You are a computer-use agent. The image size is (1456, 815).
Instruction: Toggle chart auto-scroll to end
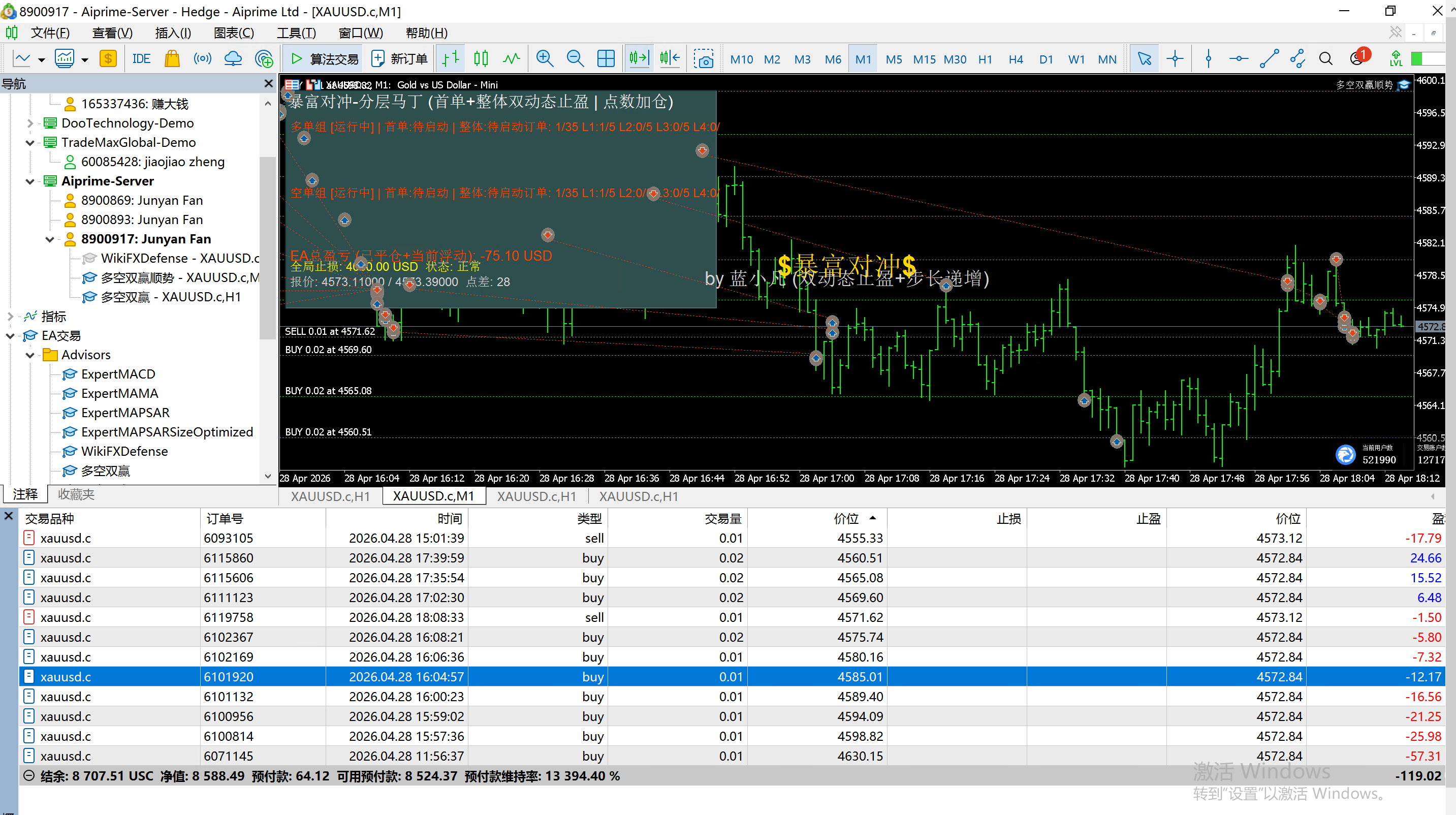click(x=639, y=59)
